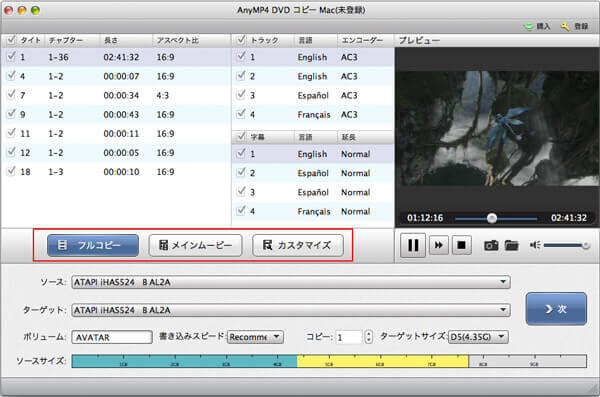Sort by aspect ratio (アスペクト比) column header

point(178,40)
